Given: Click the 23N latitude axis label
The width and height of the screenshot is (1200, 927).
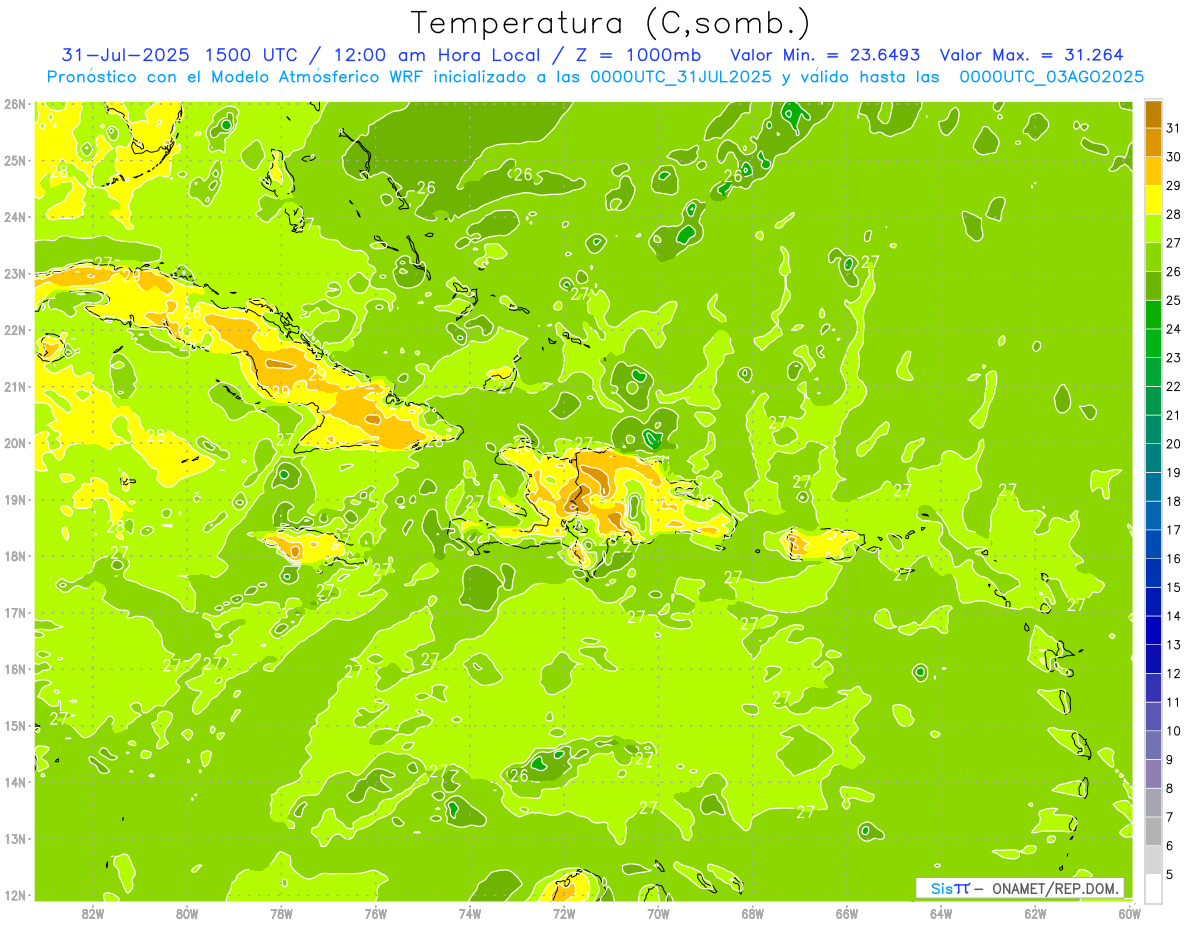Looking at the screenshot, I should pos(14,274).
